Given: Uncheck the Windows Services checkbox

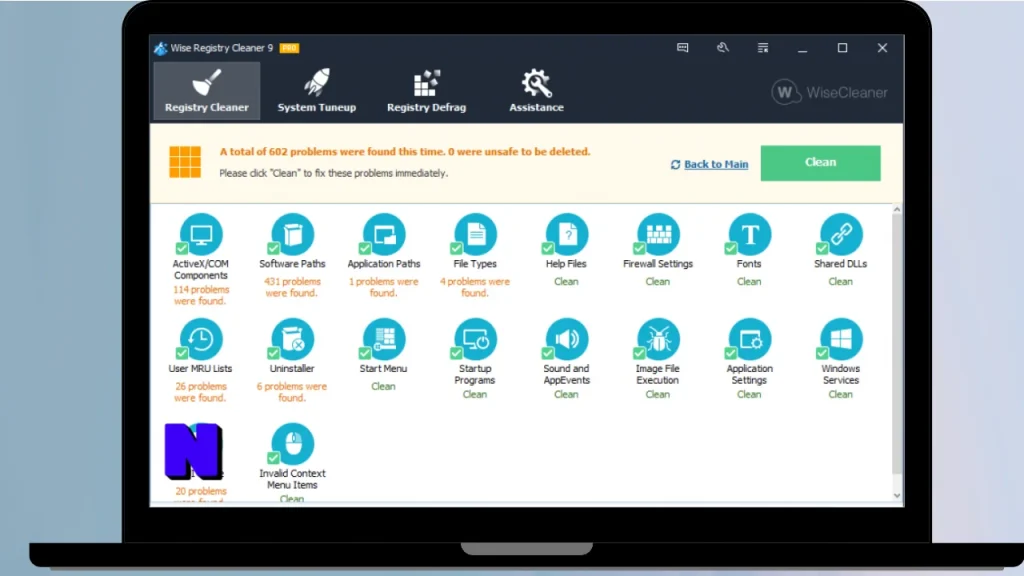Looking at the screenshot, I should pos(822,353).
